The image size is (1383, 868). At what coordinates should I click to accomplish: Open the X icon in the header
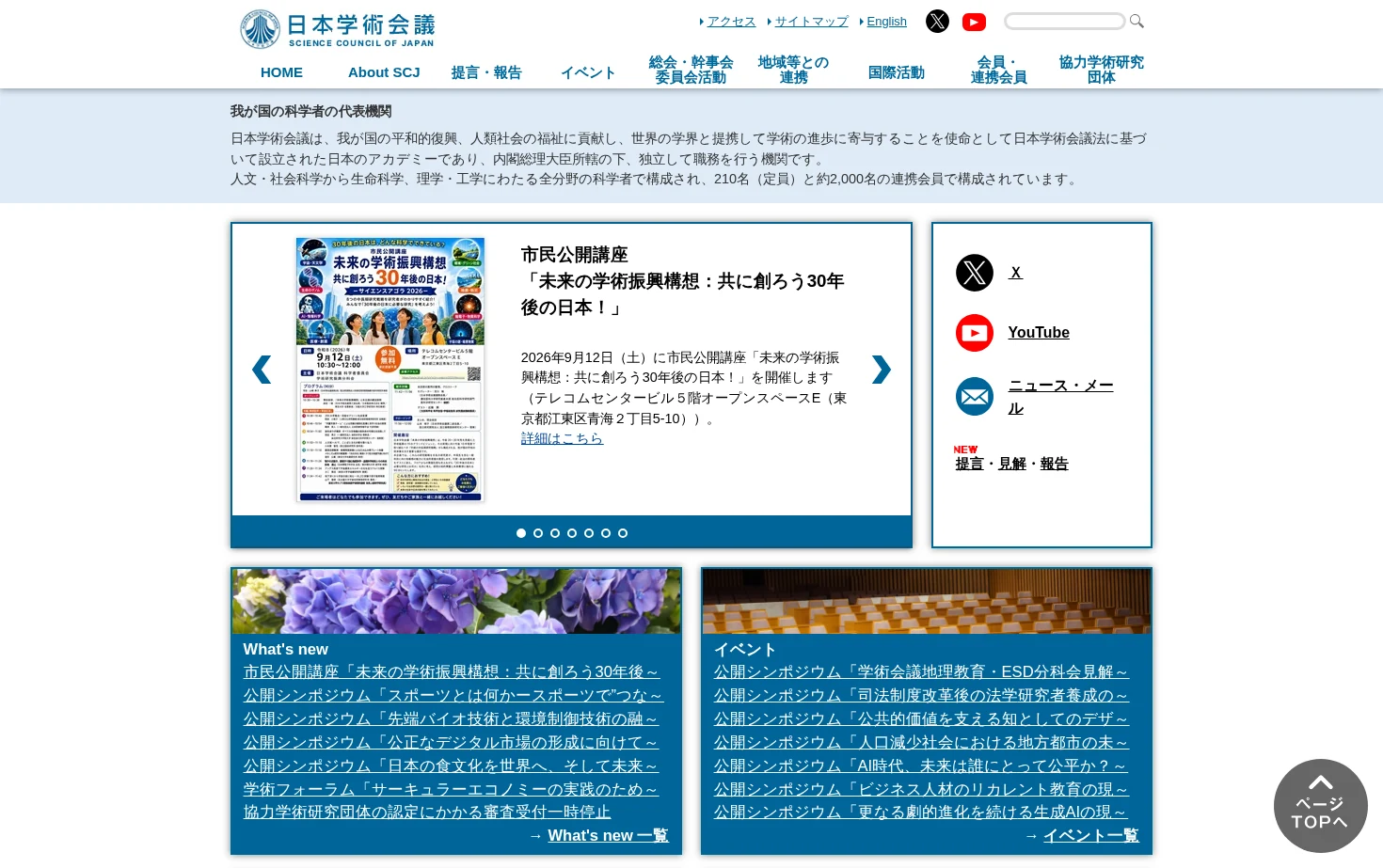pos(937,22)
